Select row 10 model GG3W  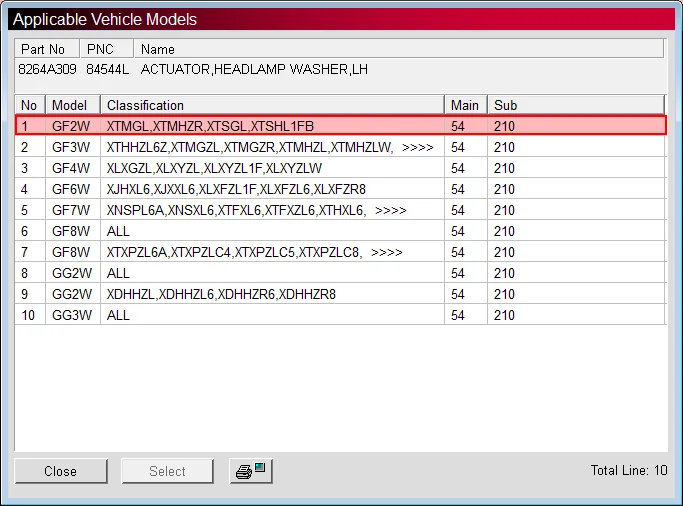72,315
